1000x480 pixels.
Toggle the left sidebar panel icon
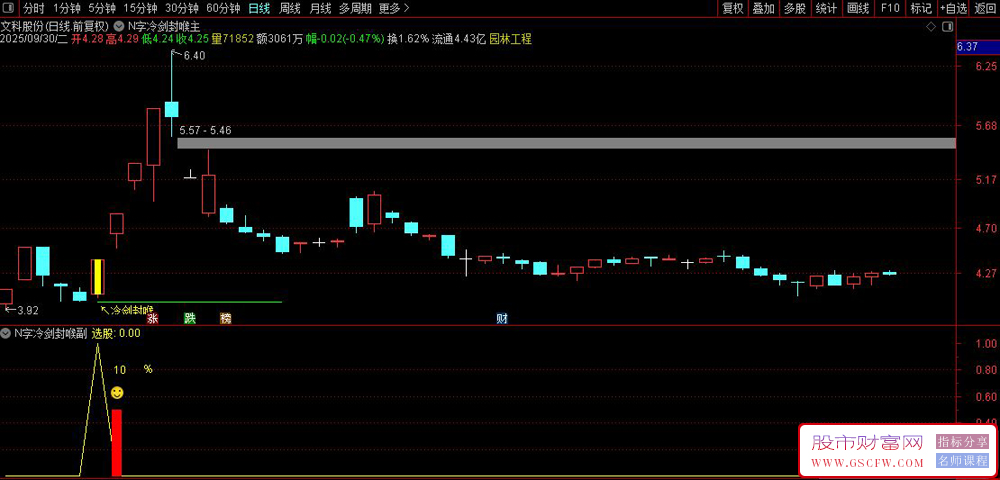click(x=9, y=8)
